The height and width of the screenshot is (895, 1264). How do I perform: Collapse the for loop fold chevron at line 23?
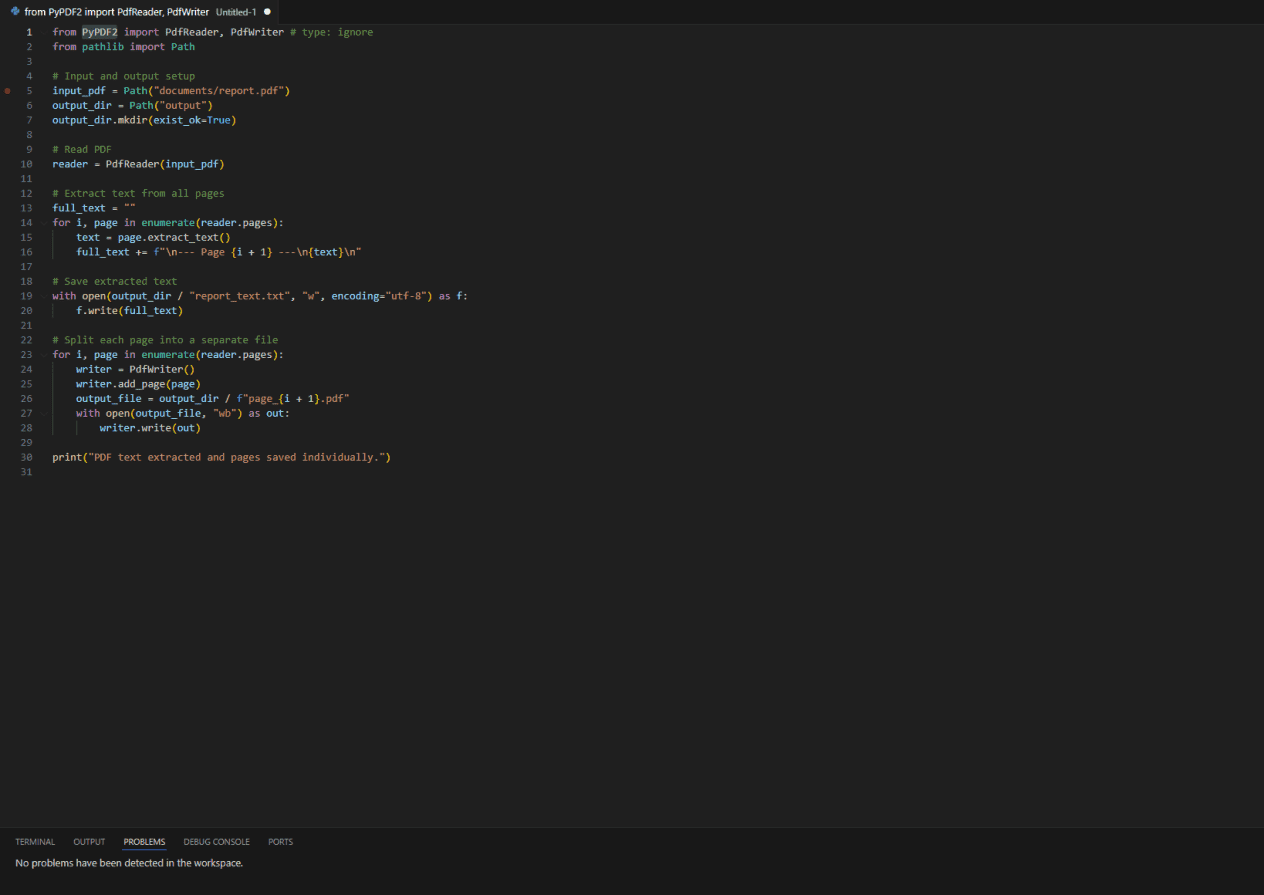44,355
